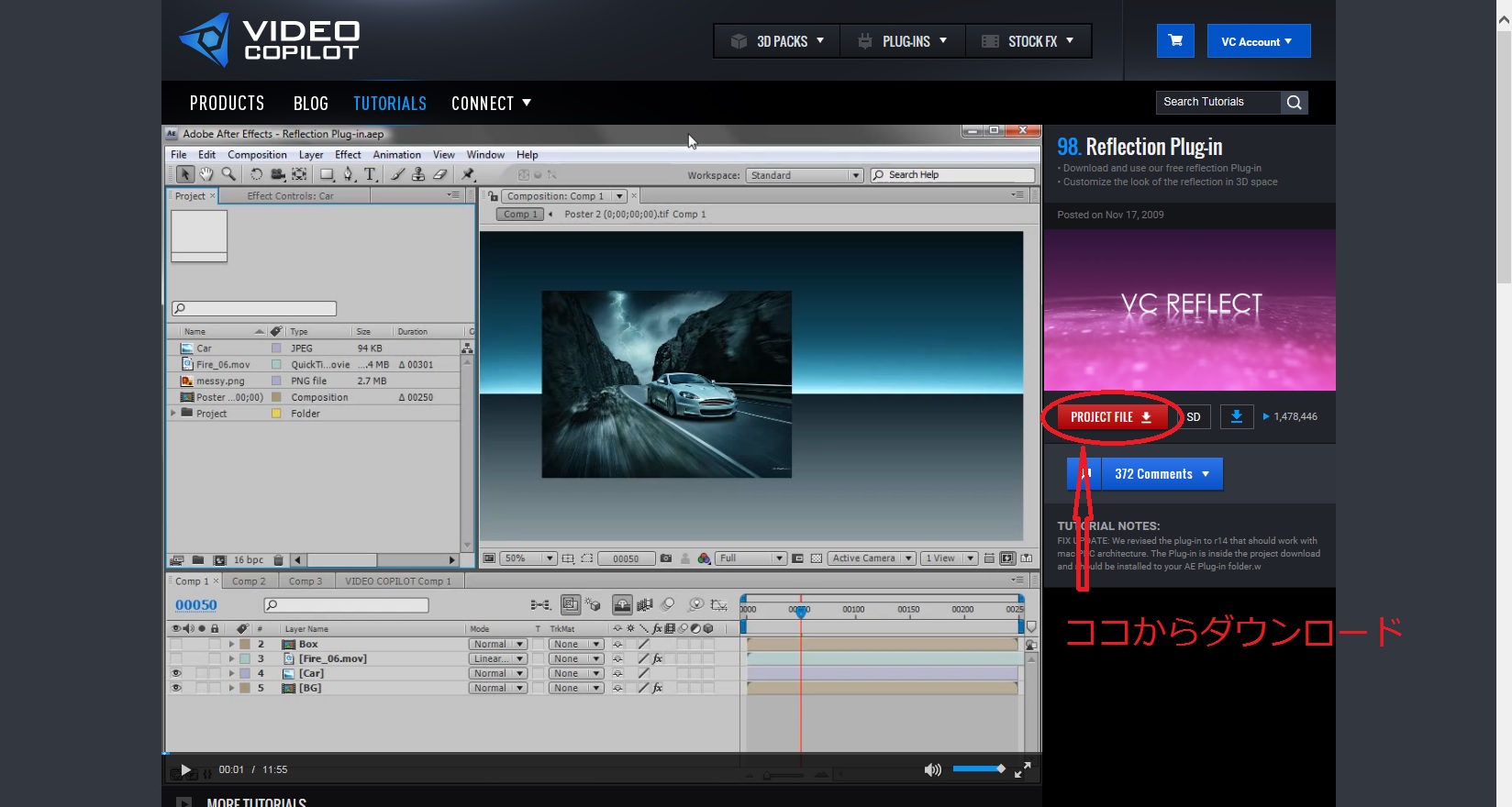
Task: Click the Search Tutorials input field
Action: [x=1217, y=103]
